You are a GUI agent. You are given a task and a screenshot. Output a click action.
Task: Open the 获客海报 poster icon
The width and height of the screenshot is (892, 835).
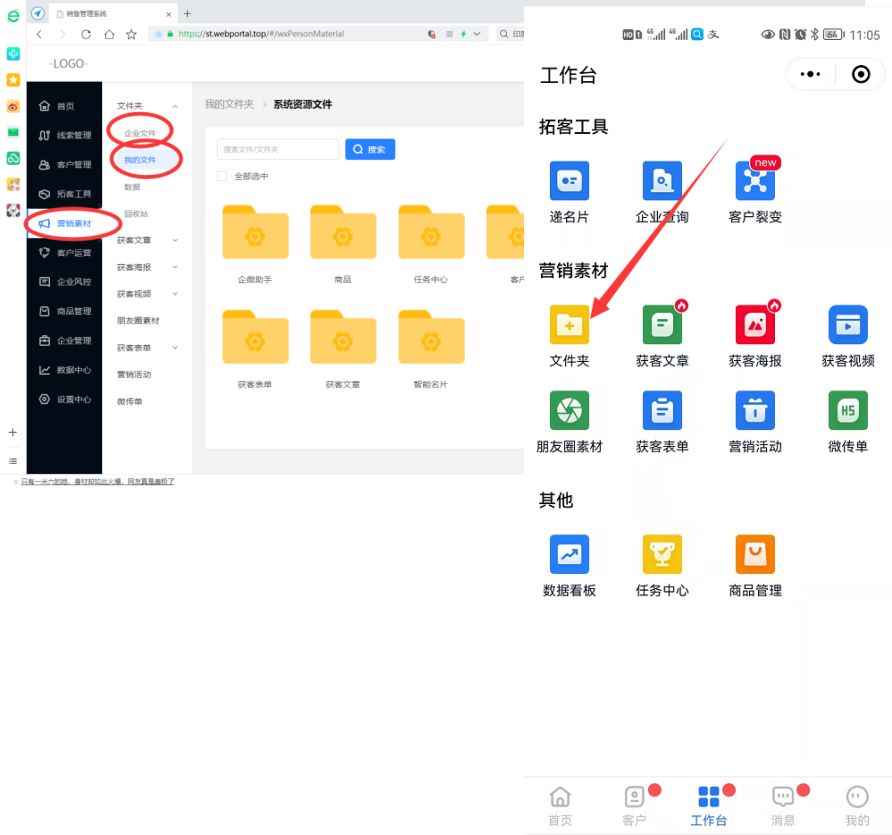(755, 325)
